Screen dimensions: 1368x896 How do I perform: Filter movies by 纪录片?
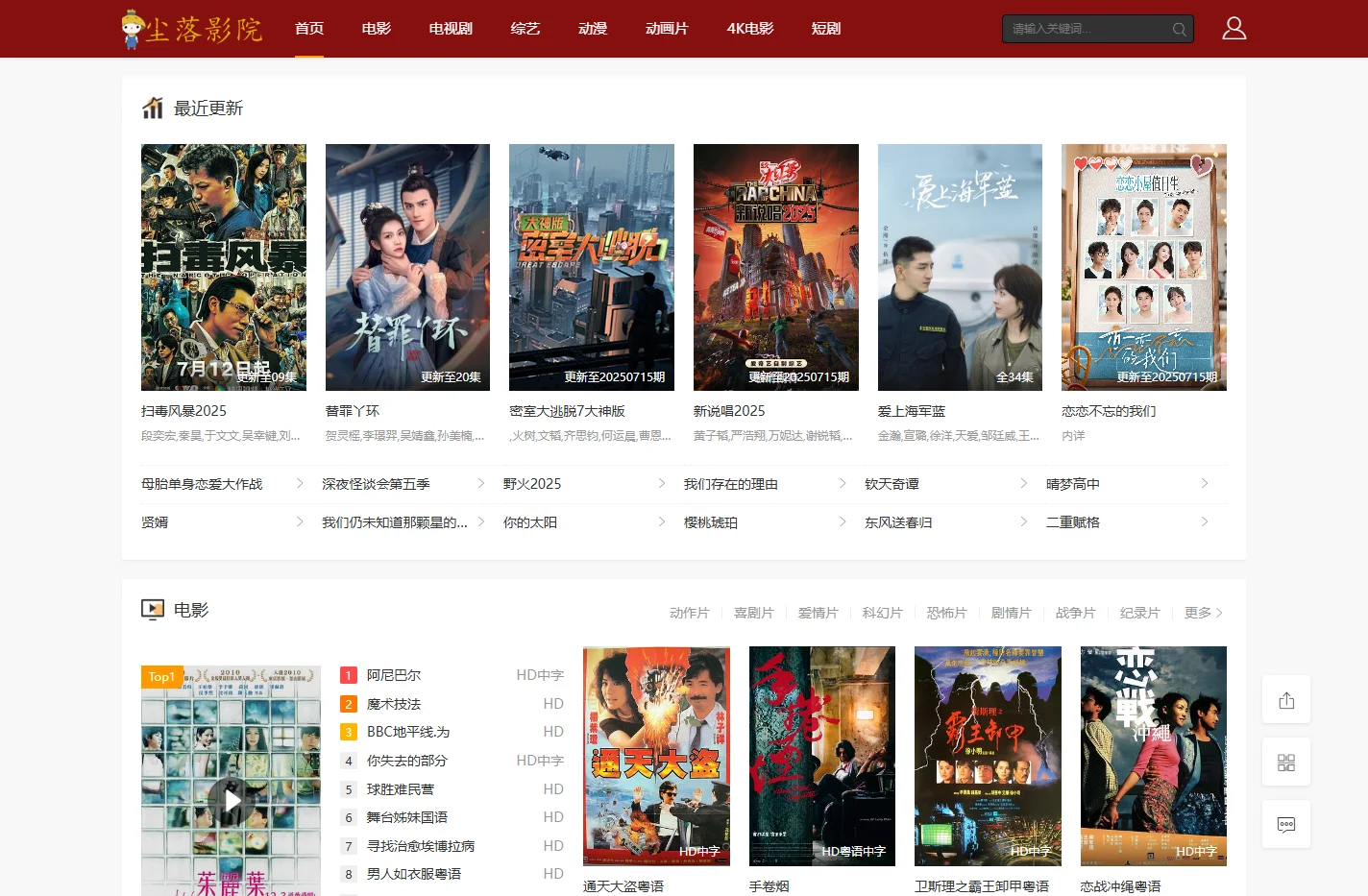point(1140,613)
